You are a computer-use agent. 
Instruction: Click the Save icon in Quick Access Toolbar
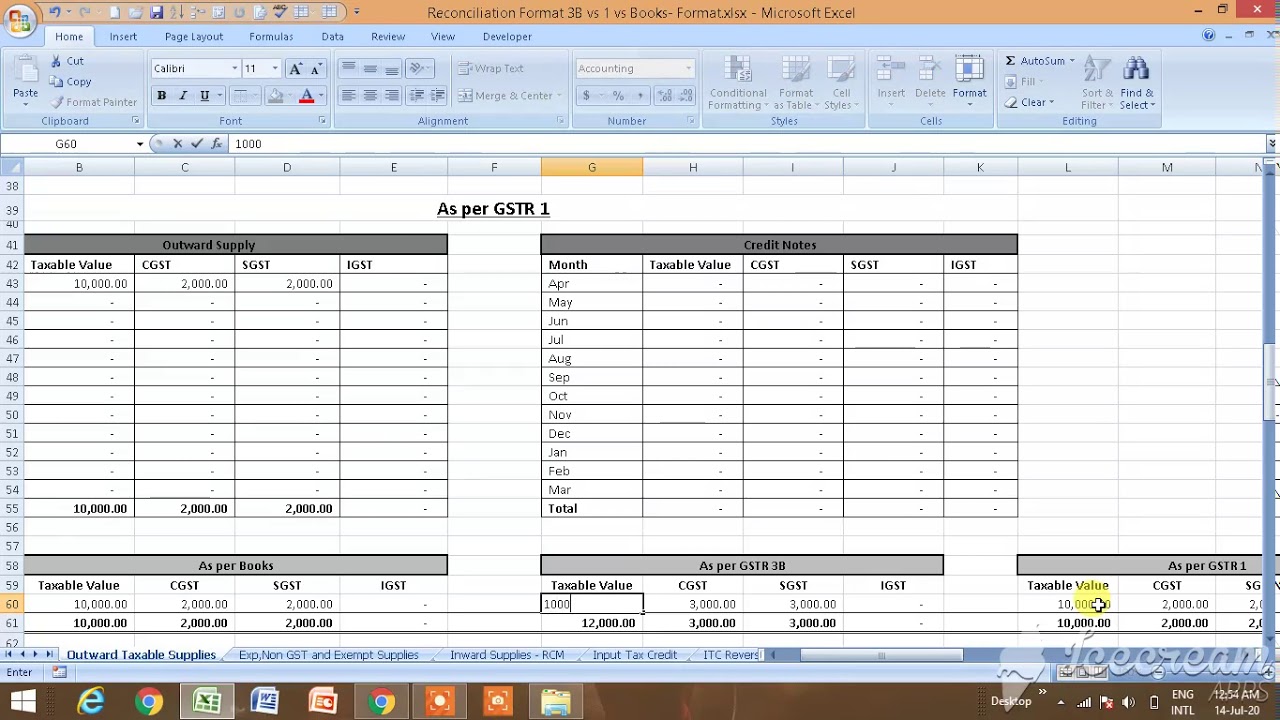point(157,12)
